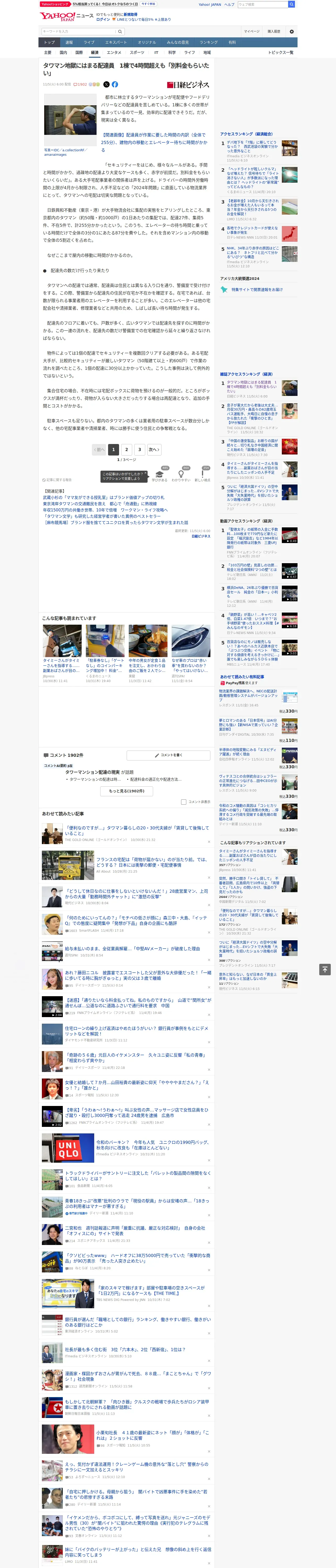336x1568 pixels.
Task: Open related link 武蔵小杉の「ママ友ができる授乳室」
Action: [104, 497]
